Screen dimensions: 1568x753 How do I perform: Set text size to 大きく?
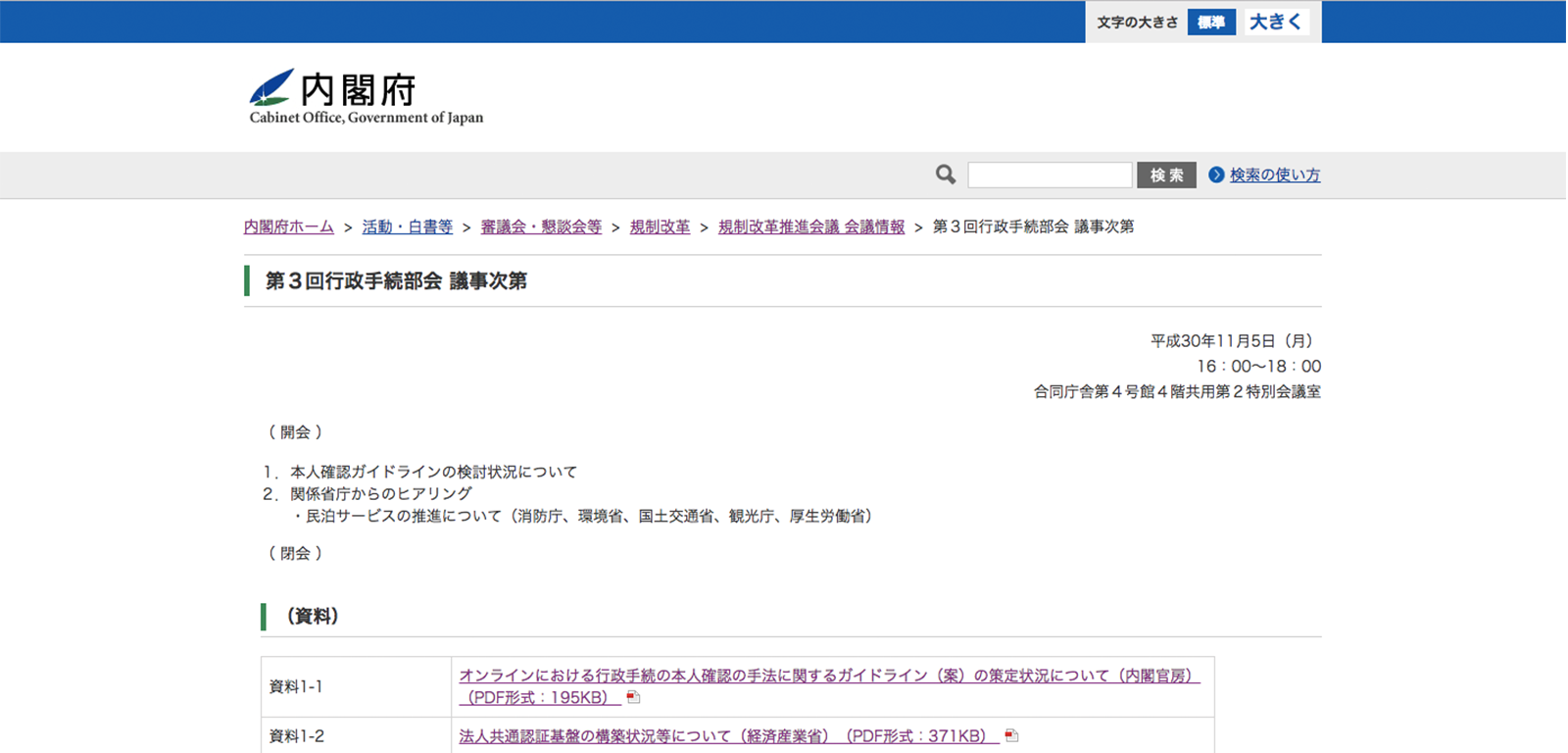(1276, 22)
